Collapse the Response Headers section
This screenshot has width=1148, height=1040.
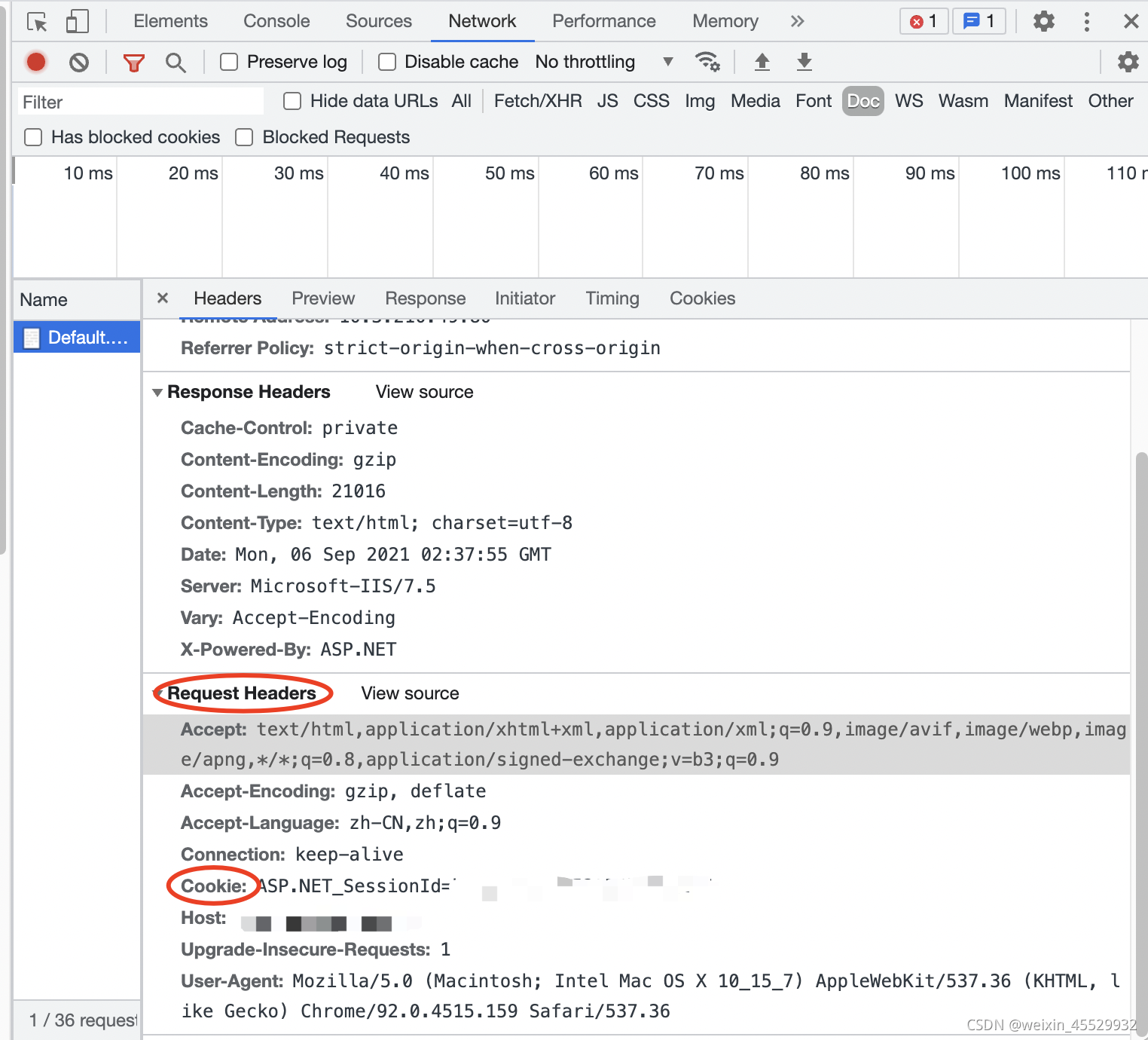(x=157, y=393)
